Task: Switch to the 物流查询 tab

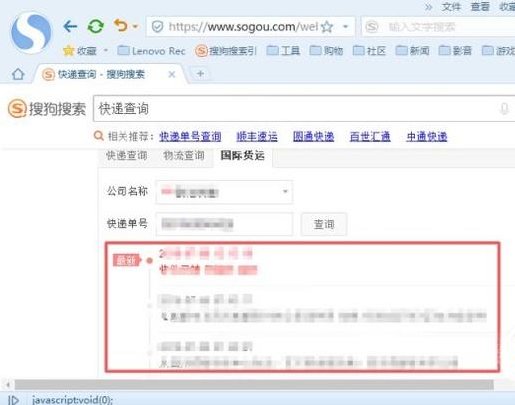Action: point(184,155)
